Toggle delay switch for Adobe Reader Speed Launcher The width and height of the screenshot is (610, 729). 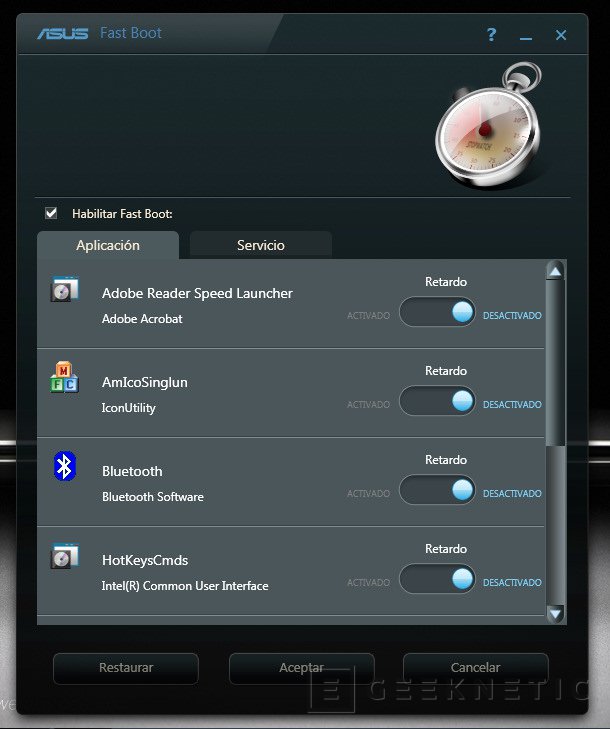[437, 311]
